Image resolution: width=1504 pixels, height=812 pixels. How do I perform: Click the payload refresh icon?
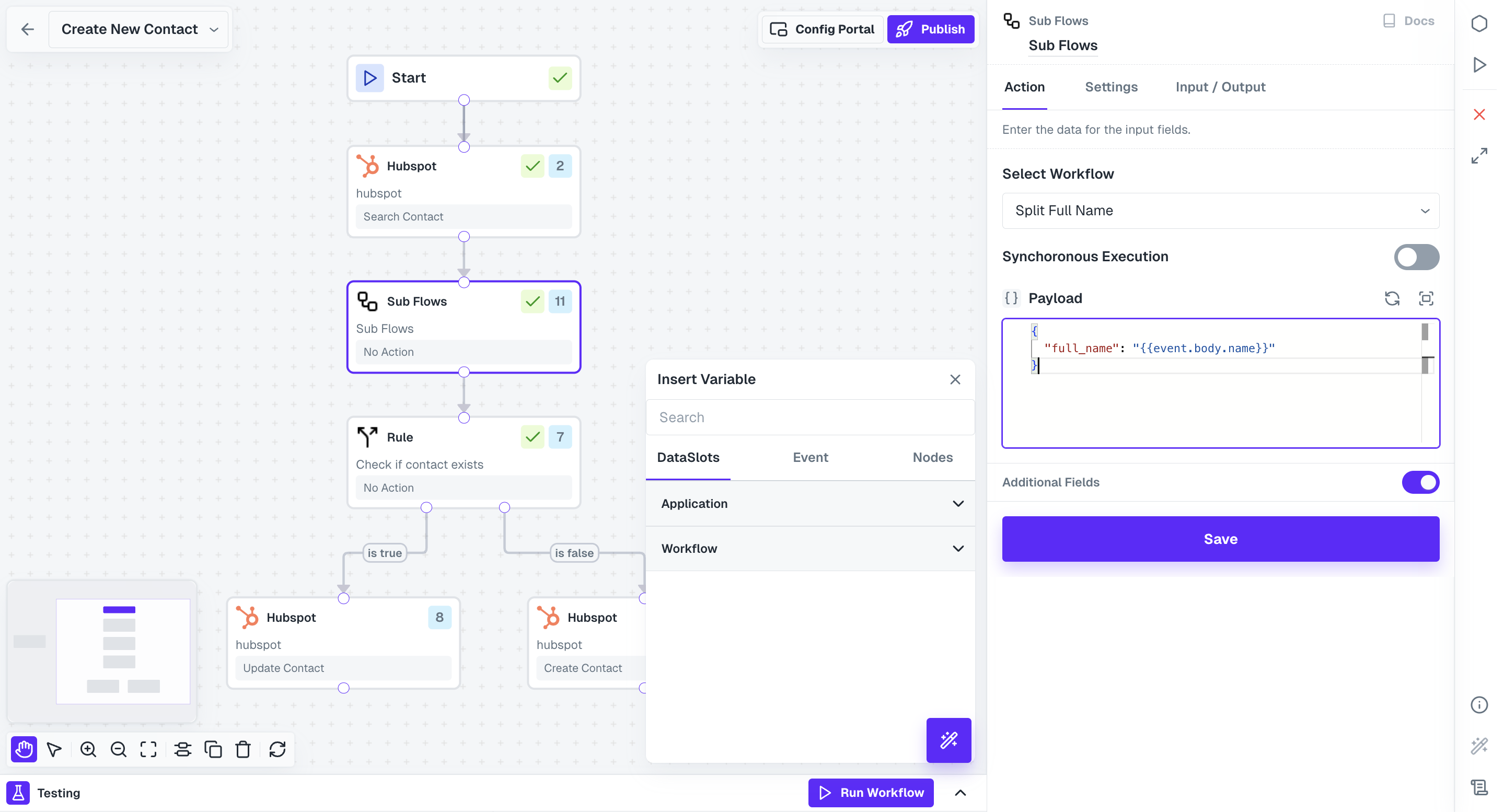1392,298
